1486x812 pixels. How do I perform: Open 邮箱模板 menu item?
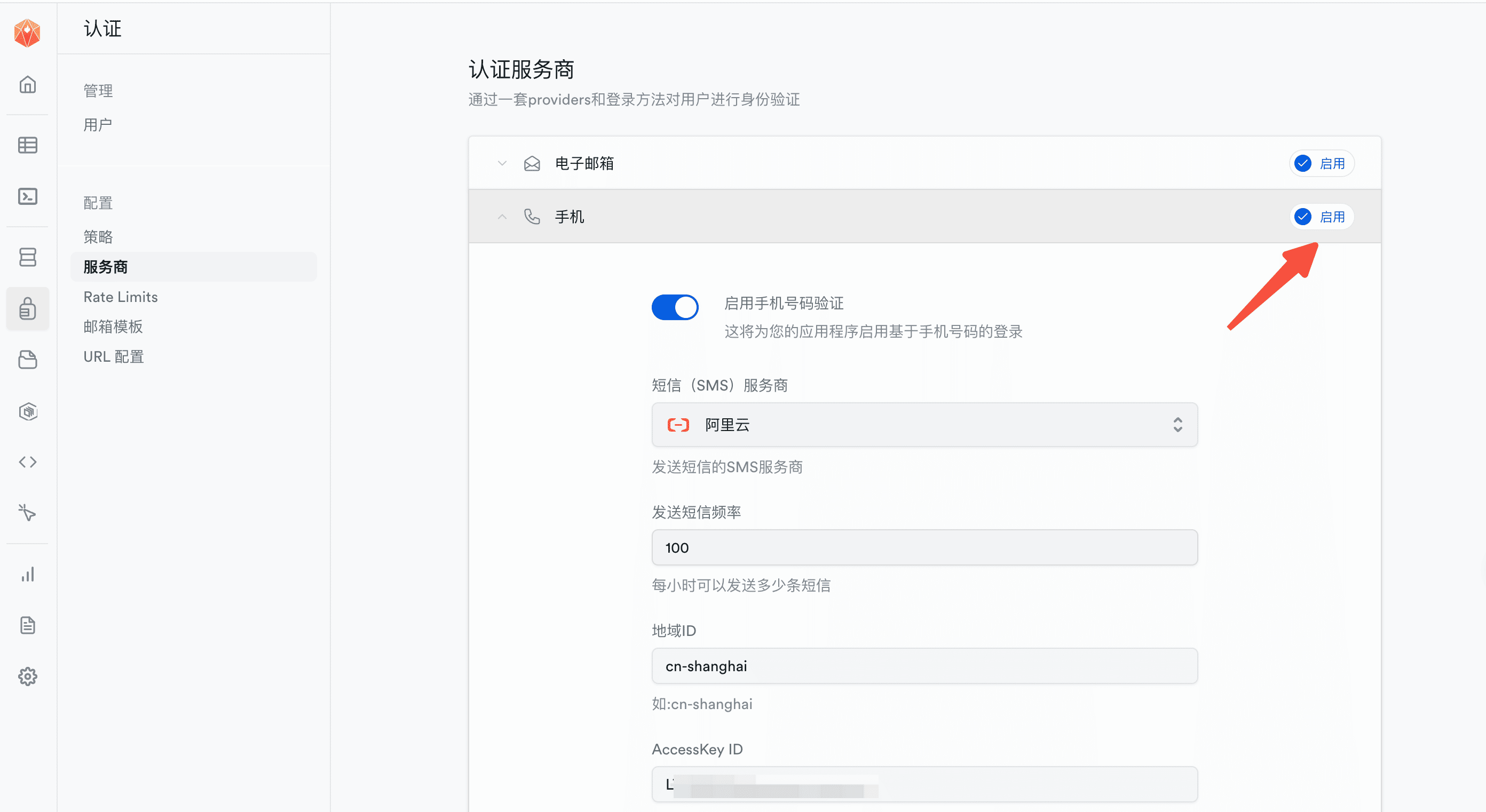click(113, 327)
